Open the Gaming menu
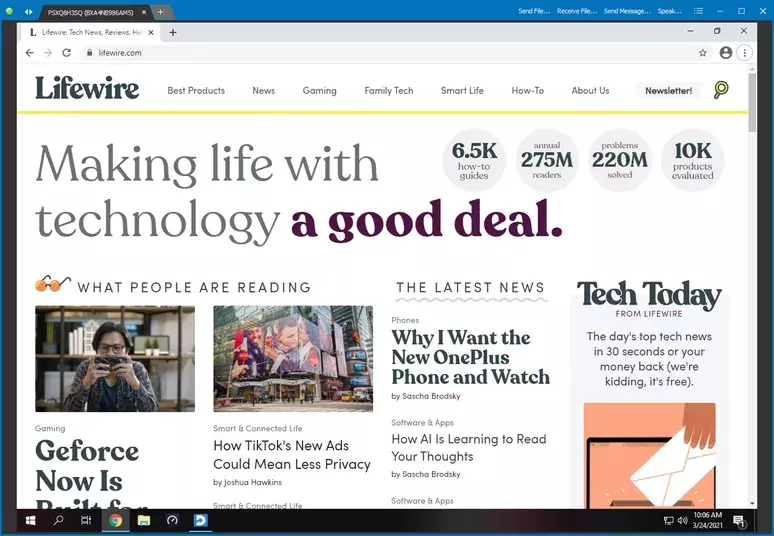 319,91
